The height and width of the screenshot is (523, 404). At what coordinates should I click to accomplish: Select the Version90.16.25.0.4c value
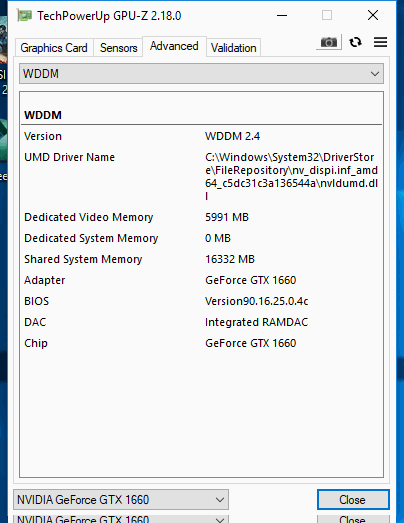257,301
